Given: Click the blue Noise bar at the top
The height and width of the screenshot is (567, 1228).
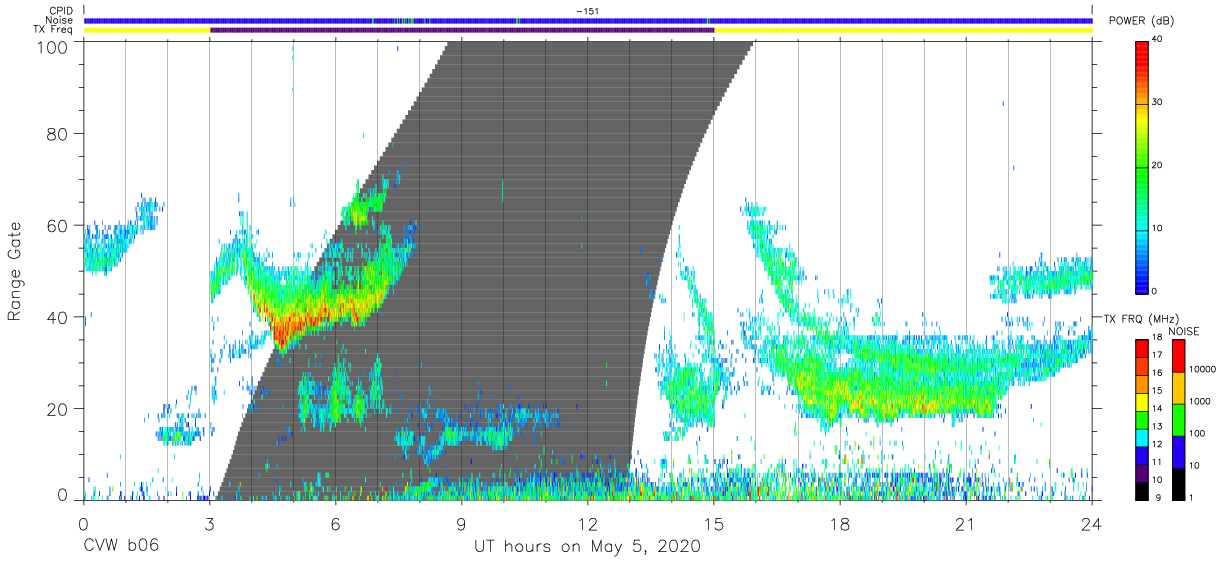Looking at the screenshot, I should point(588,20).
